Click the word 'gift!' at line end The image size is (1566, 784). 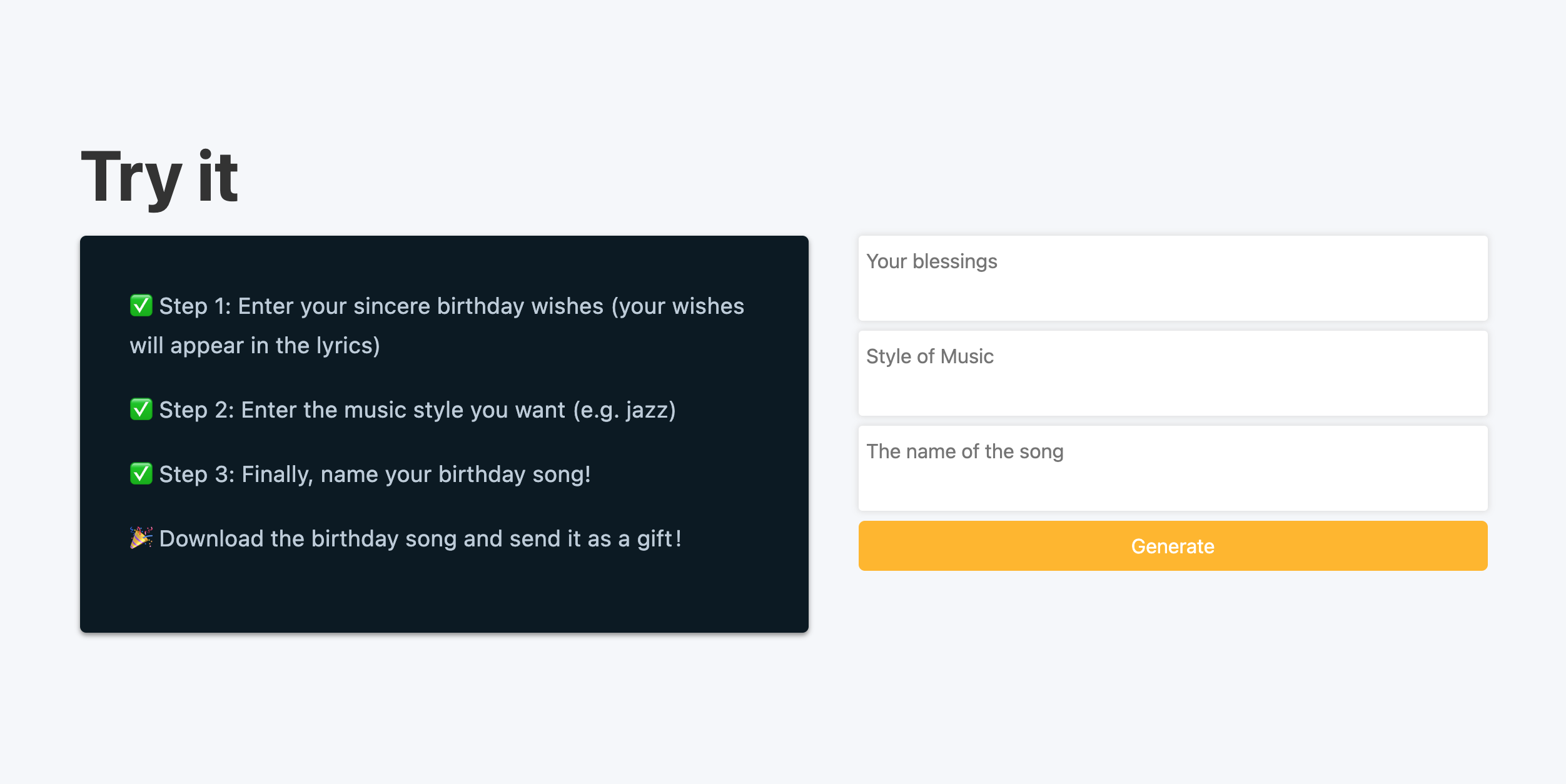[659, 539]
